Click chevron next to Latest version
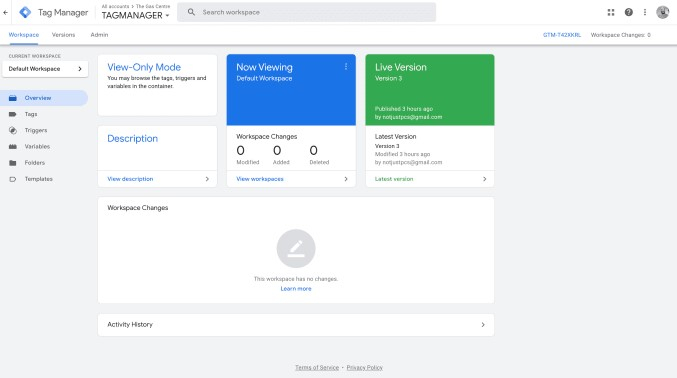Screen dimensions: 677x378 coord(484,179)
